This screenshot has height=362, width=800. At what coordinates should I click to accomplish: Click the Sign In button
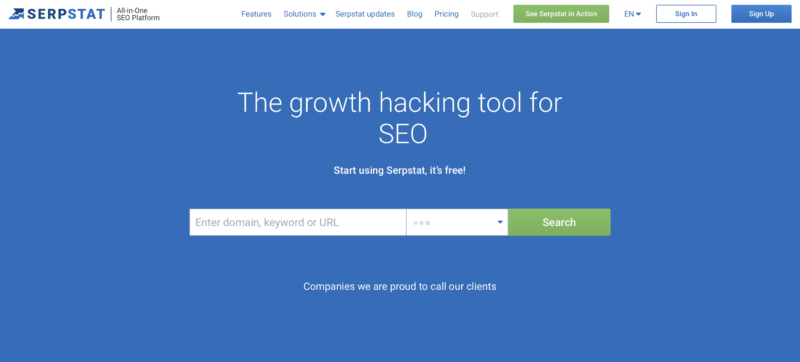[686, 14]
